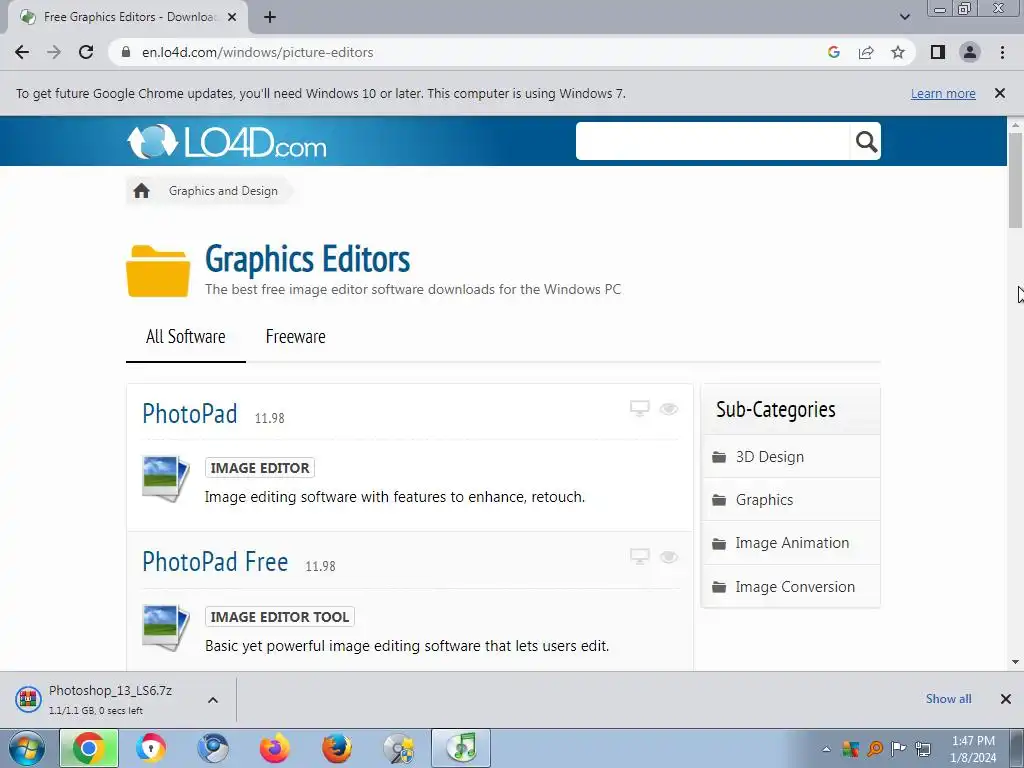The width and height of the screenshot is (1024, 768).
Task: Launch first Firefox icon on taskbar
Action: click(275, 748)
